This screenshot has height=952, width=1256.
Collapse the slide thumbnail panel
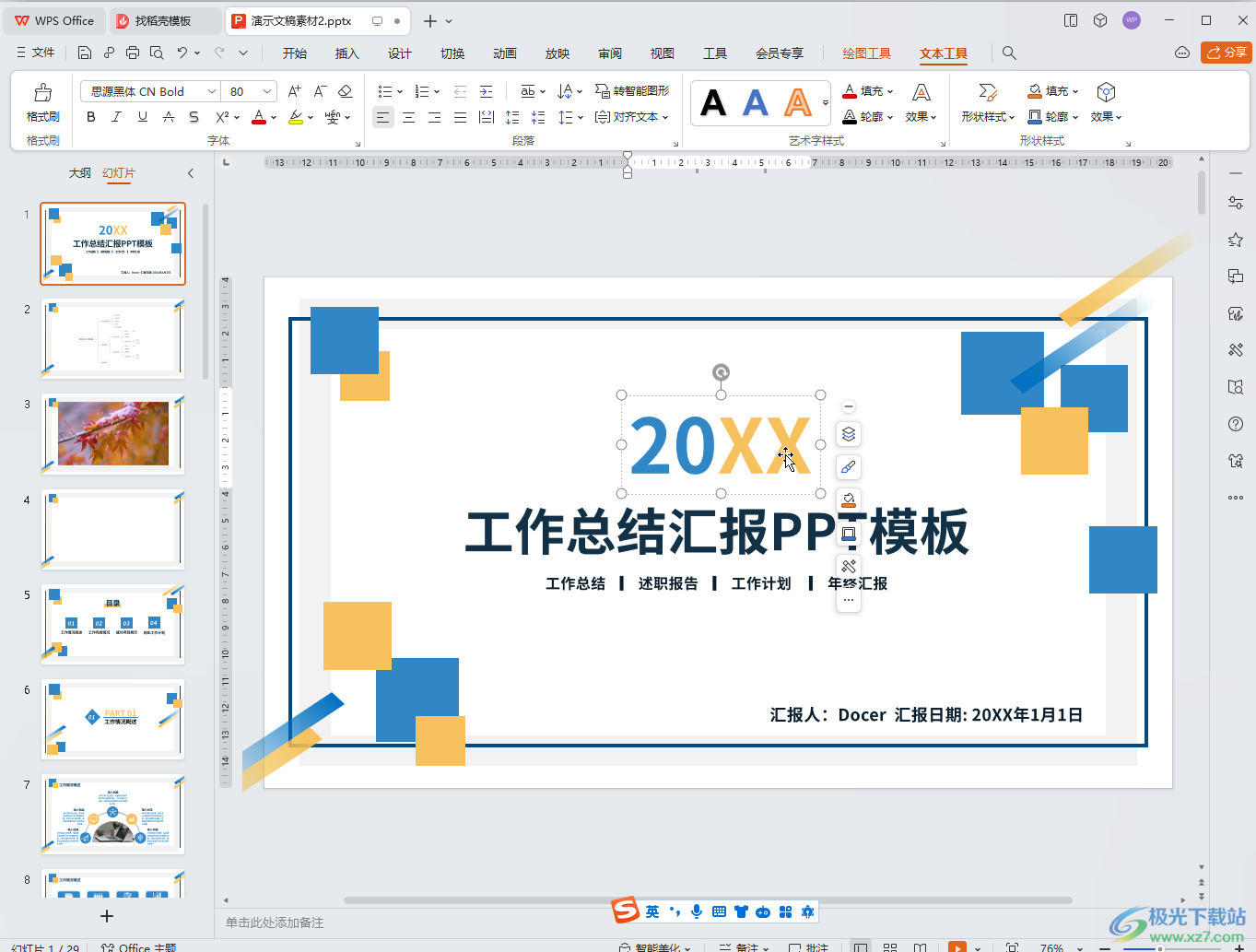point(191,172)
